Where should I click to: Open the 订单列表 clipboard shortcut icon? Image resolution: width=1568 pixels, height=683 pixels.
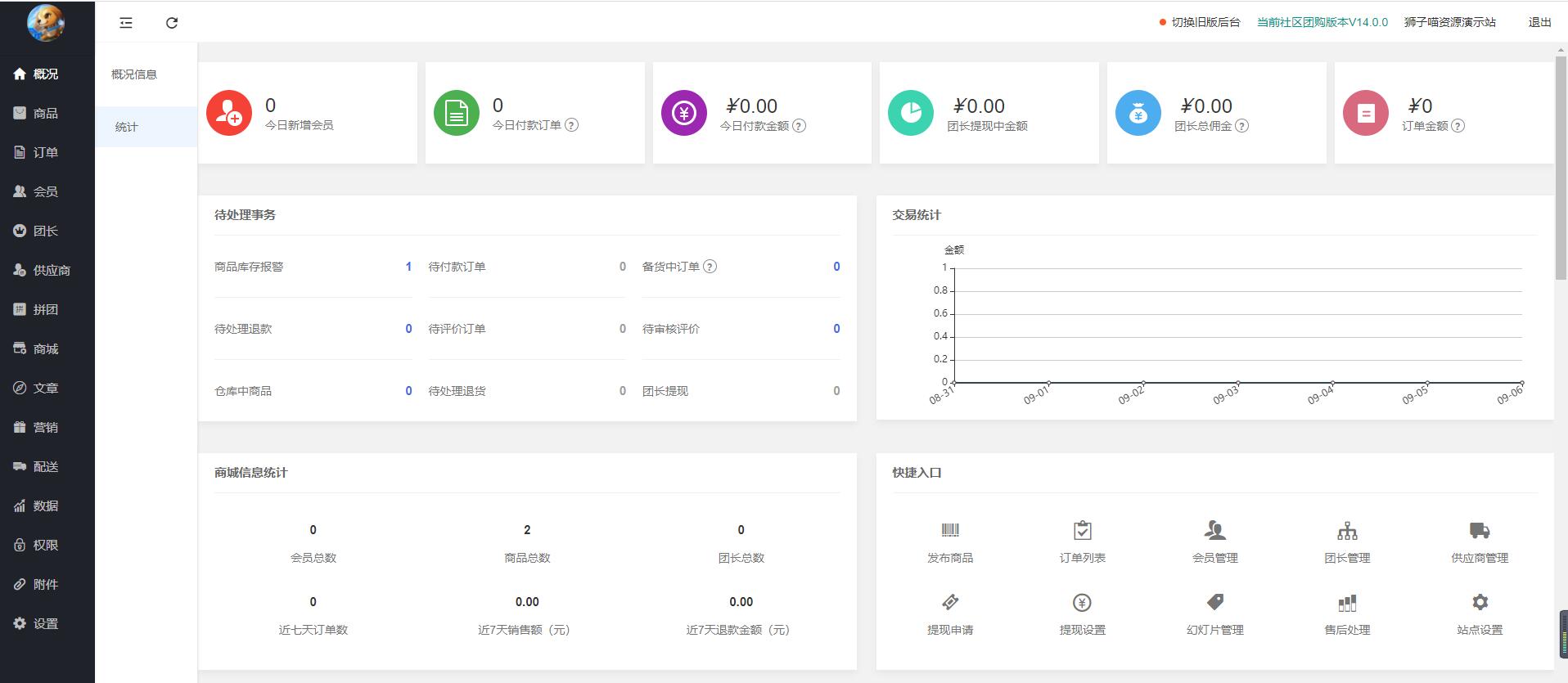tap(1082, 530)
